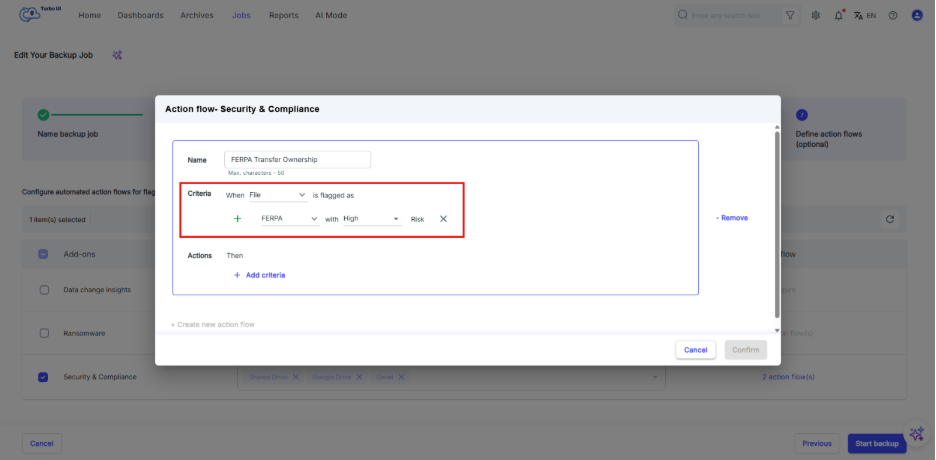This screenshot has width=936, height=460.
Task: Click the Add criteria link
Action: (x=259, y=275)
